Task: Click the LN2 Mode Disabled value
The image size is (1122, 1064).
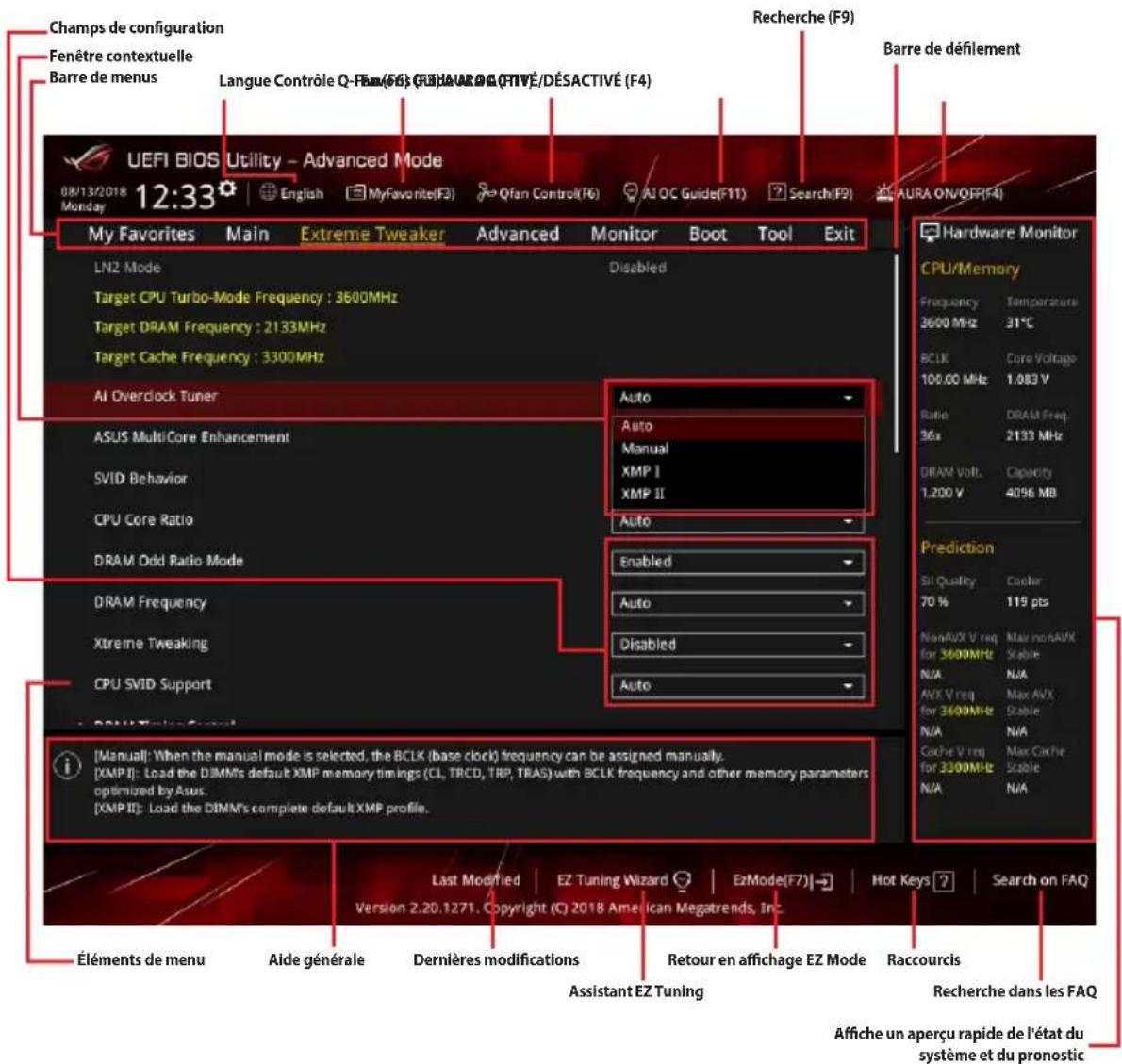Action: (637, 268)
